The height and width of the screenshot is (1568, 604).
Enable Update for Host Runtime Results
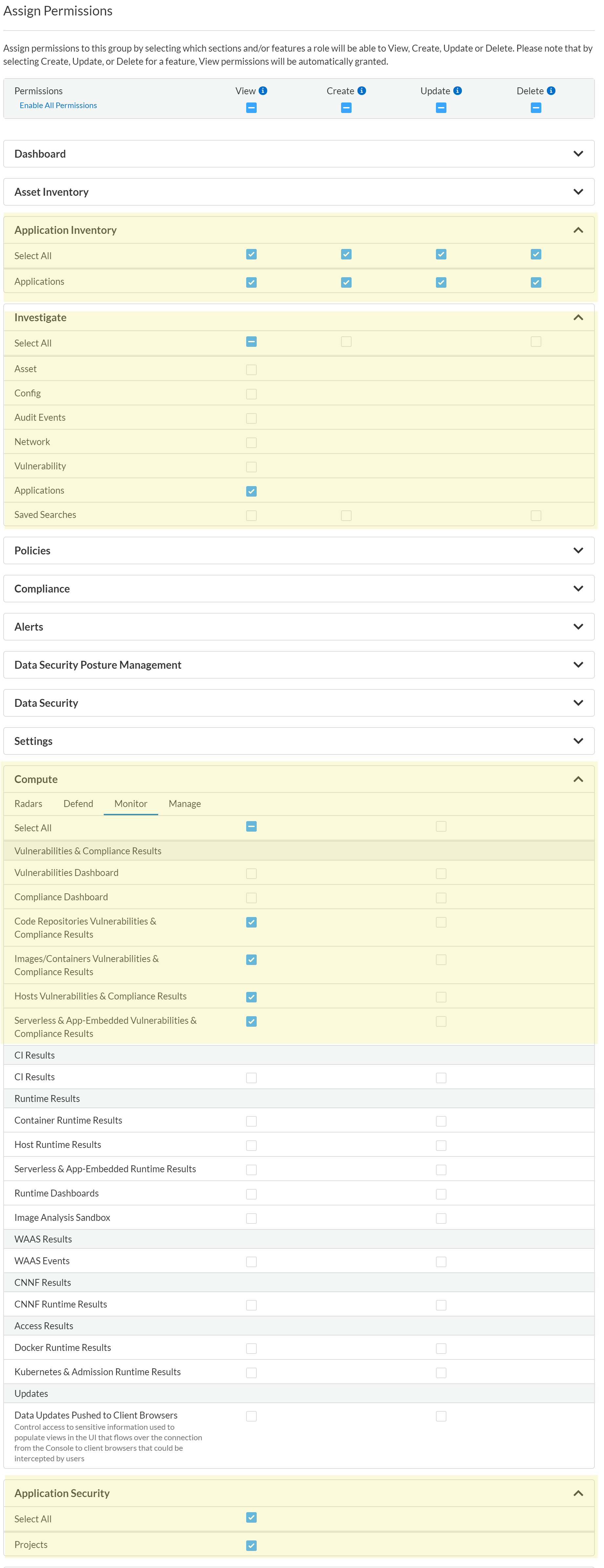click(441, 1146)
